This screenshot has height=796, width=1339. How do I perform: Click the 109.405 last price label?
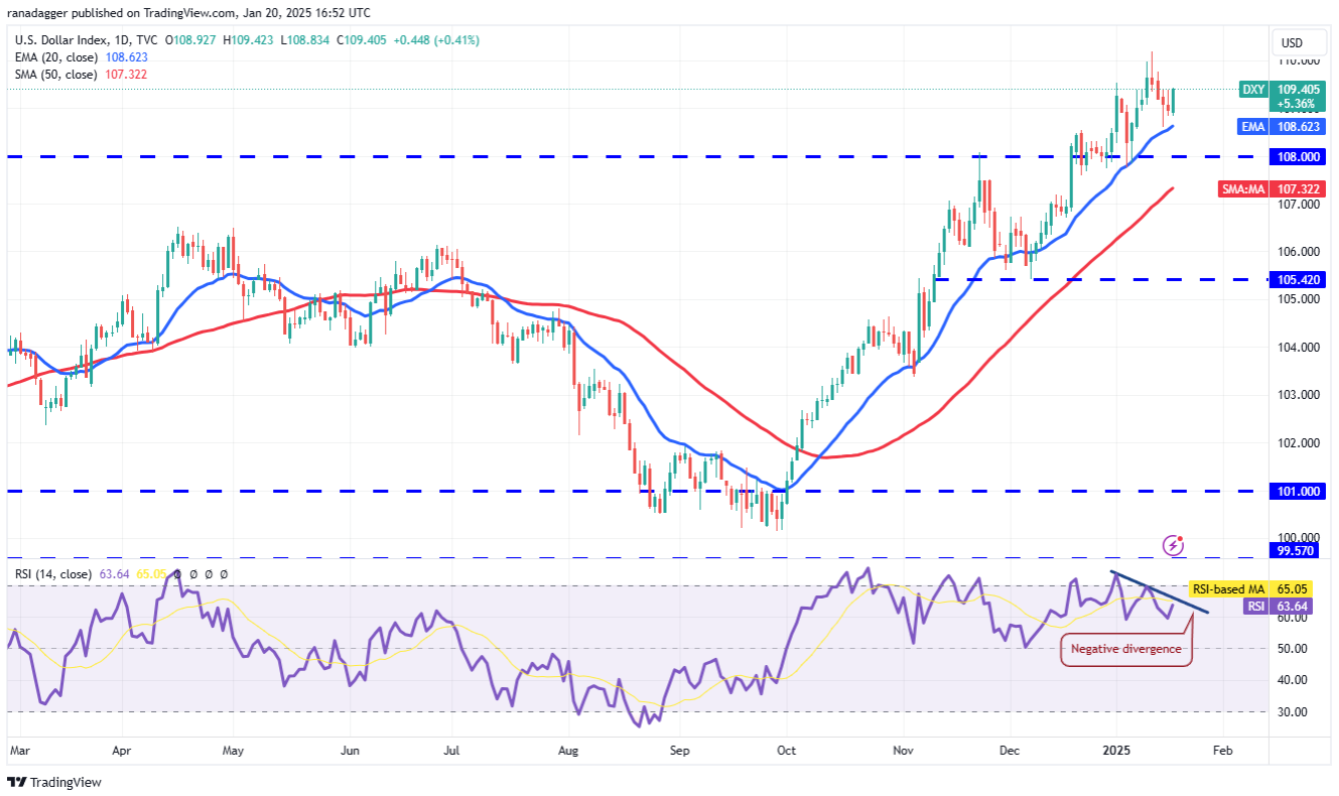click(1299, 89)
